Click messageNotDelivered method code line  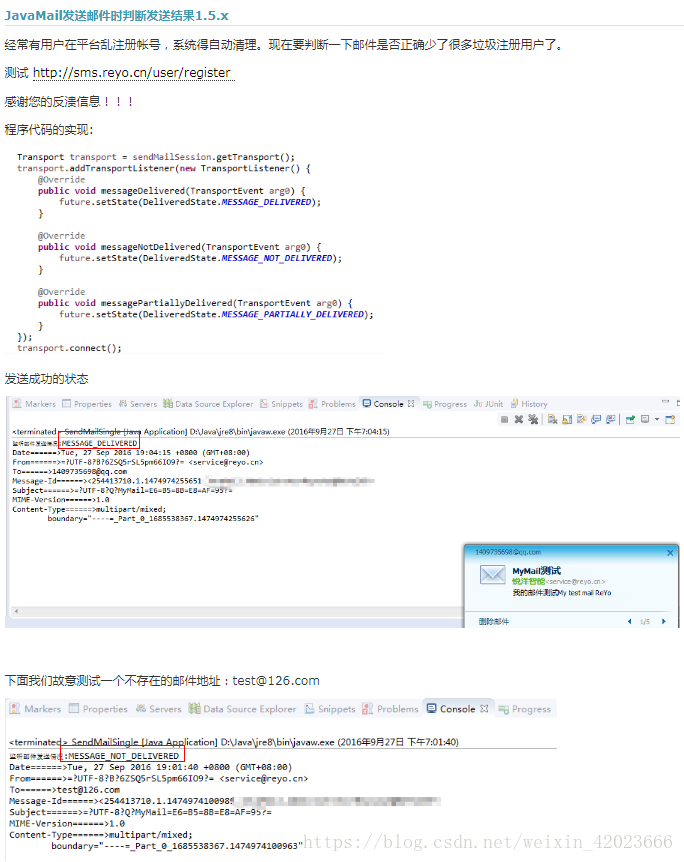pyautogui.click(x=179, y=247)
